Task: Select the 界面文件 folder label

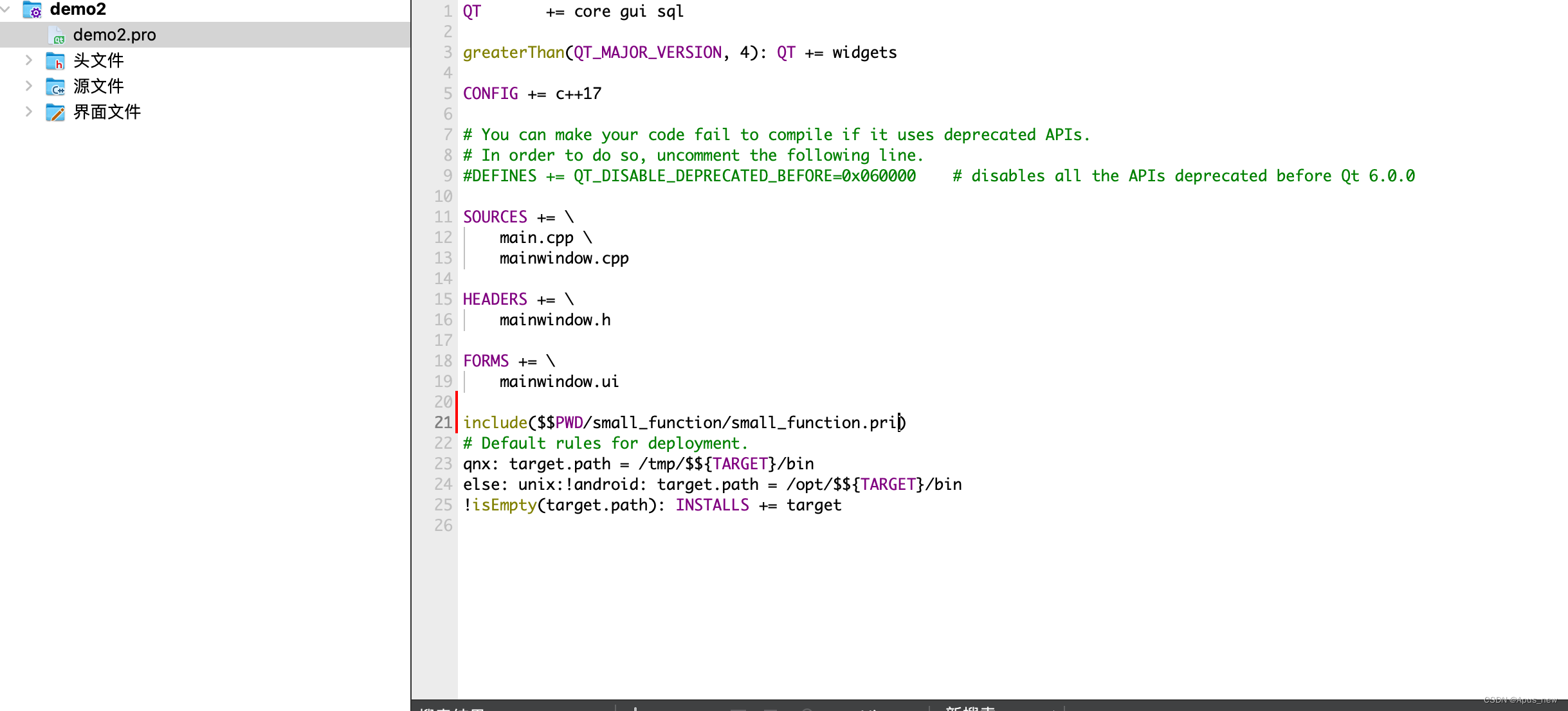Action: 107,112
